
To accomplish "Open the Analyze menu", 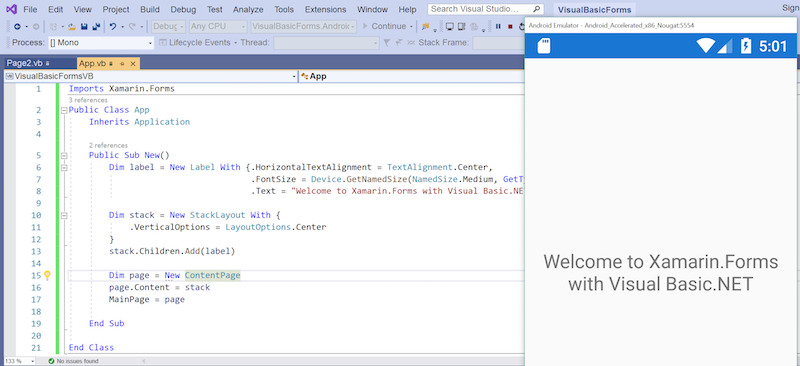I will point(248,9).
